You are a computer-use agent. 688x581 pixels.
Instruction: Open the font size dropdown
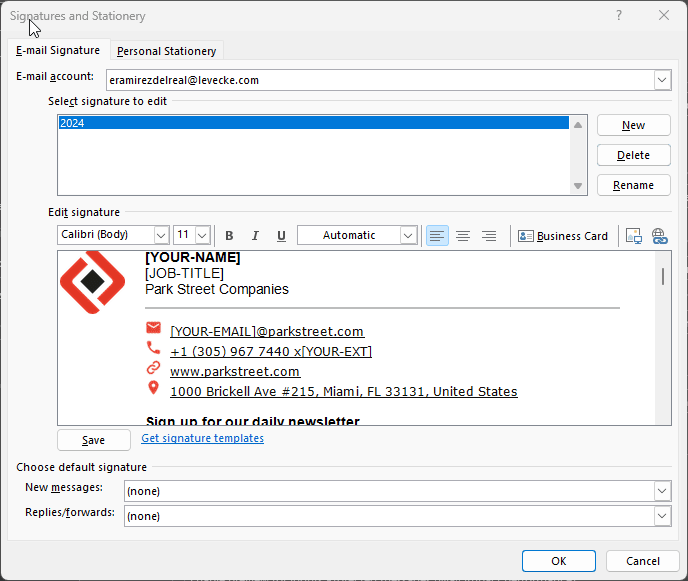tap(202, 235)
